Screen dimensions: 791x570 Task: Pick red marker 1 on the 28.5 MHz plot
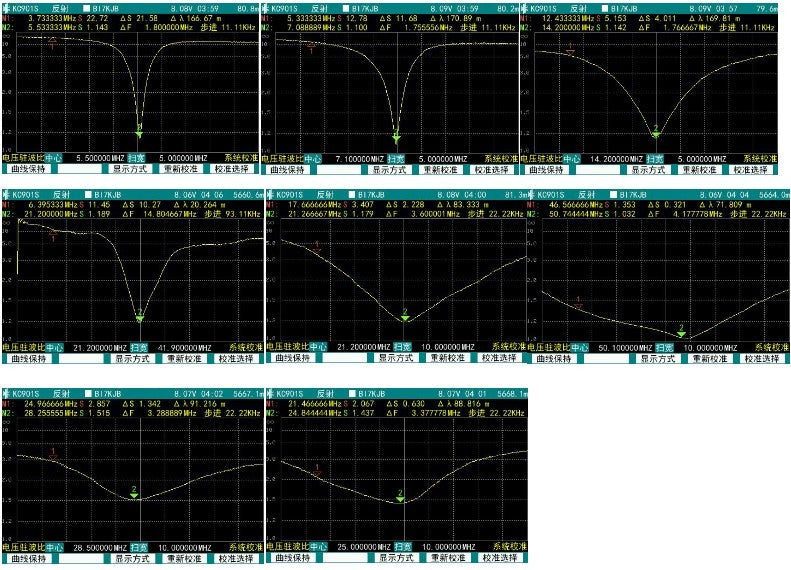click(53, 453)
